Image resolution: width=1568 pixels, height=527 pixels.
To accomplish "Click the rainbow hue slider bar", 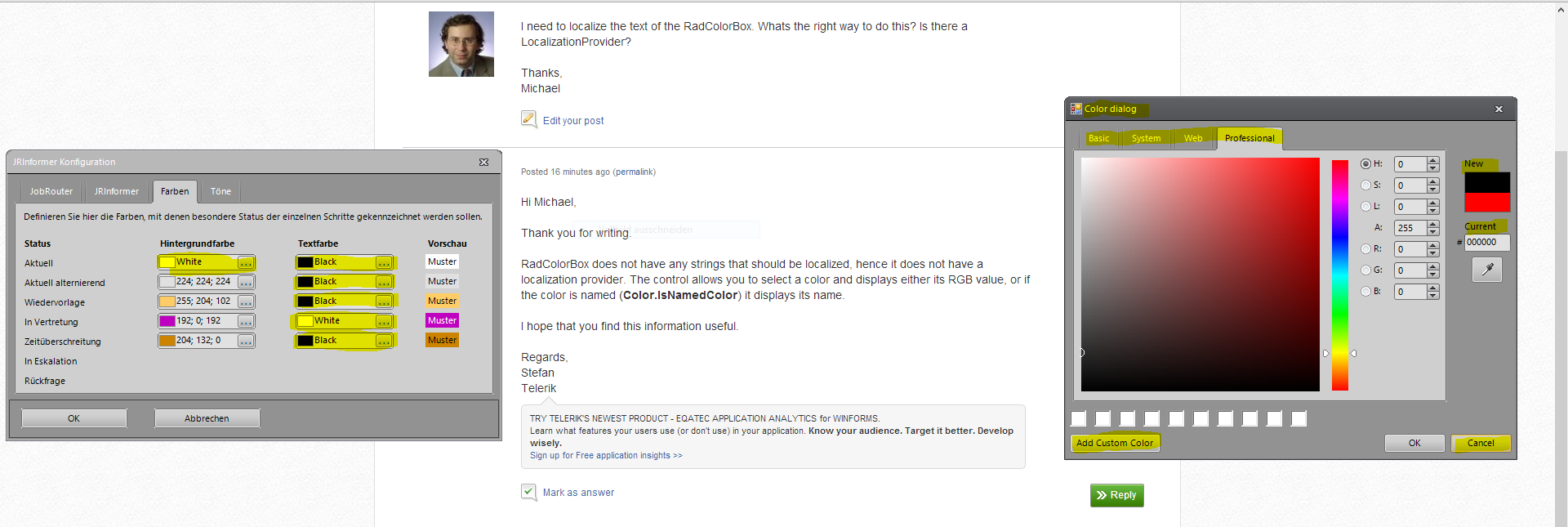I will click(x=1340, y=275).
